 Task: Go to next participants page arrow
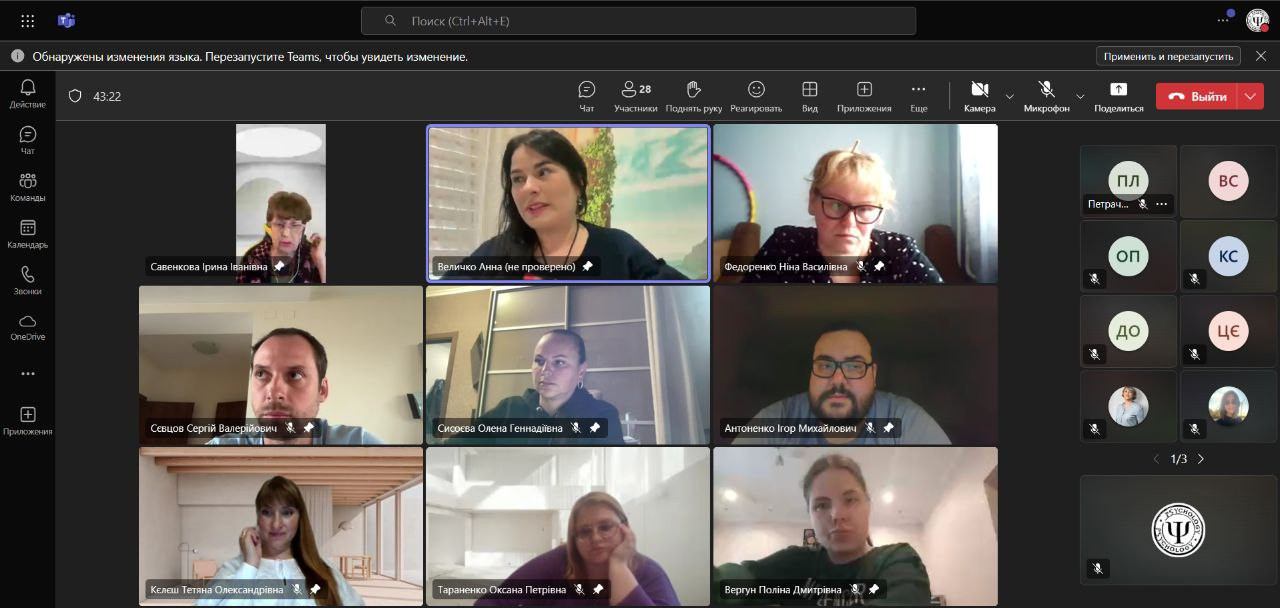tap(1201, 459)
